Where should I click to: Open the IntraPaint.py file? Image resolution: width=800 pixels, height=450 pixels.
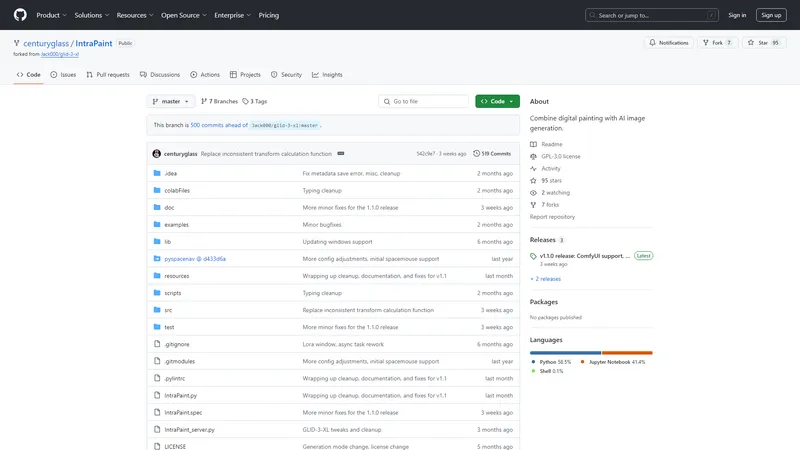[181, 395]
